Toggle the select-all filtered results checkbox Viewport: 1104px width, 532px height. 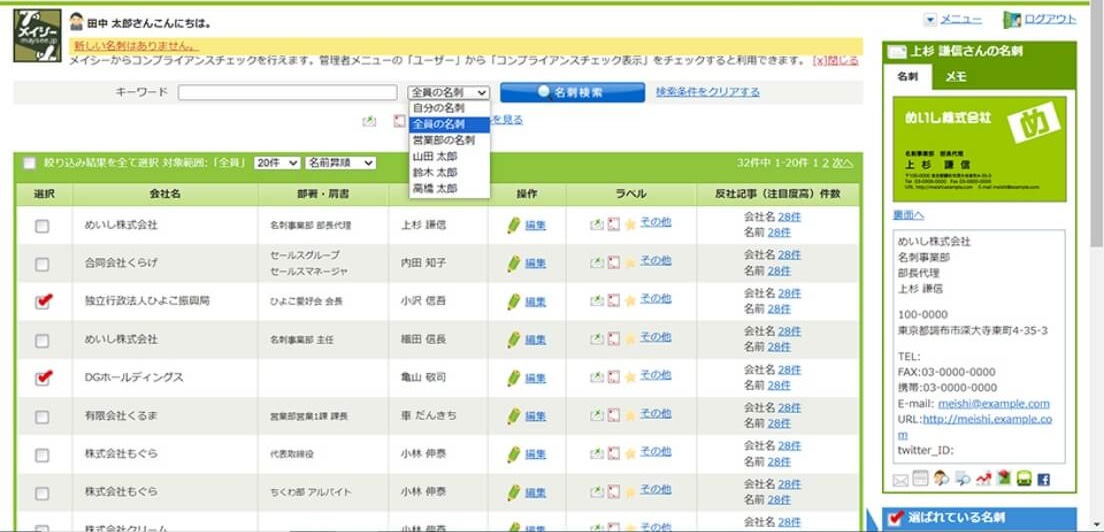pos(29,163)
